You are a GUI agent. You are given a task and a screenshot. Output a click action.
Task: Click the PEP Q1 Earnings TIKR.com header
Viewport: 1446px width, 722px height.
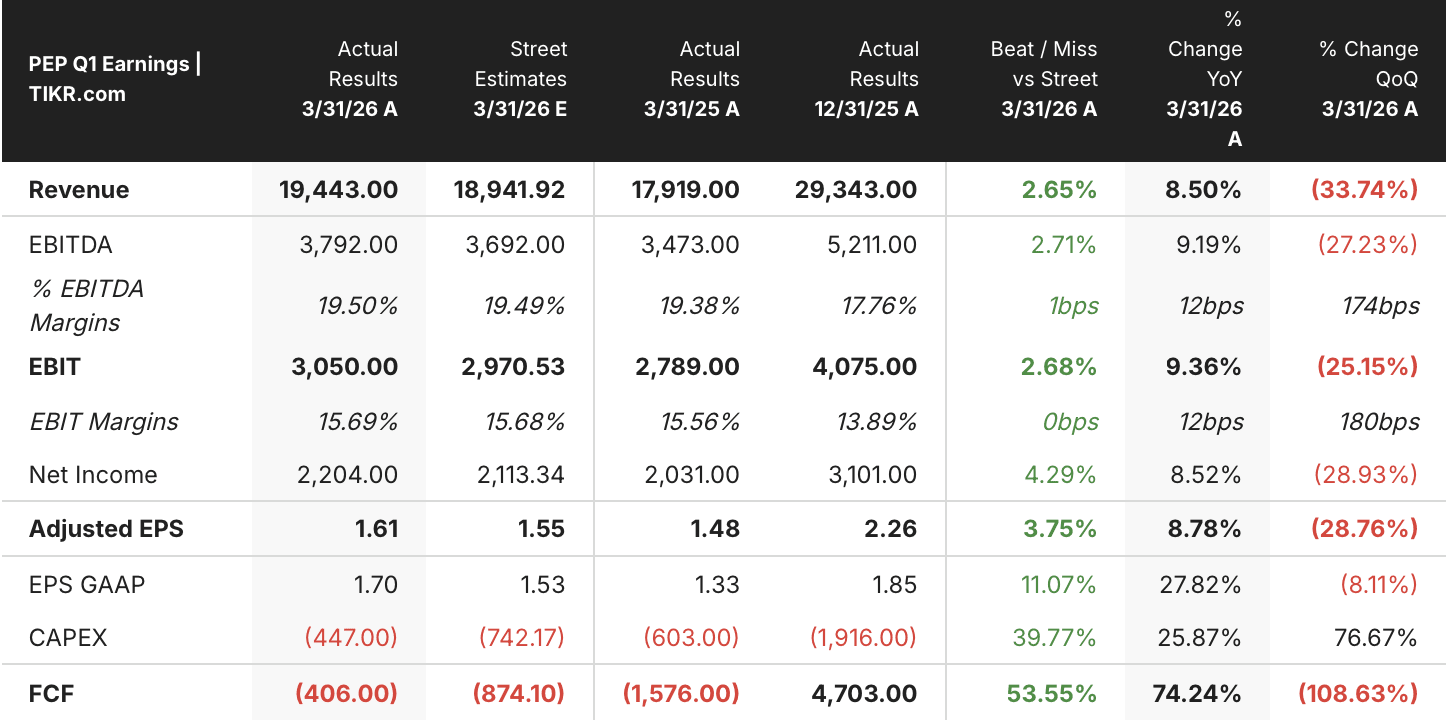(115, 79)
